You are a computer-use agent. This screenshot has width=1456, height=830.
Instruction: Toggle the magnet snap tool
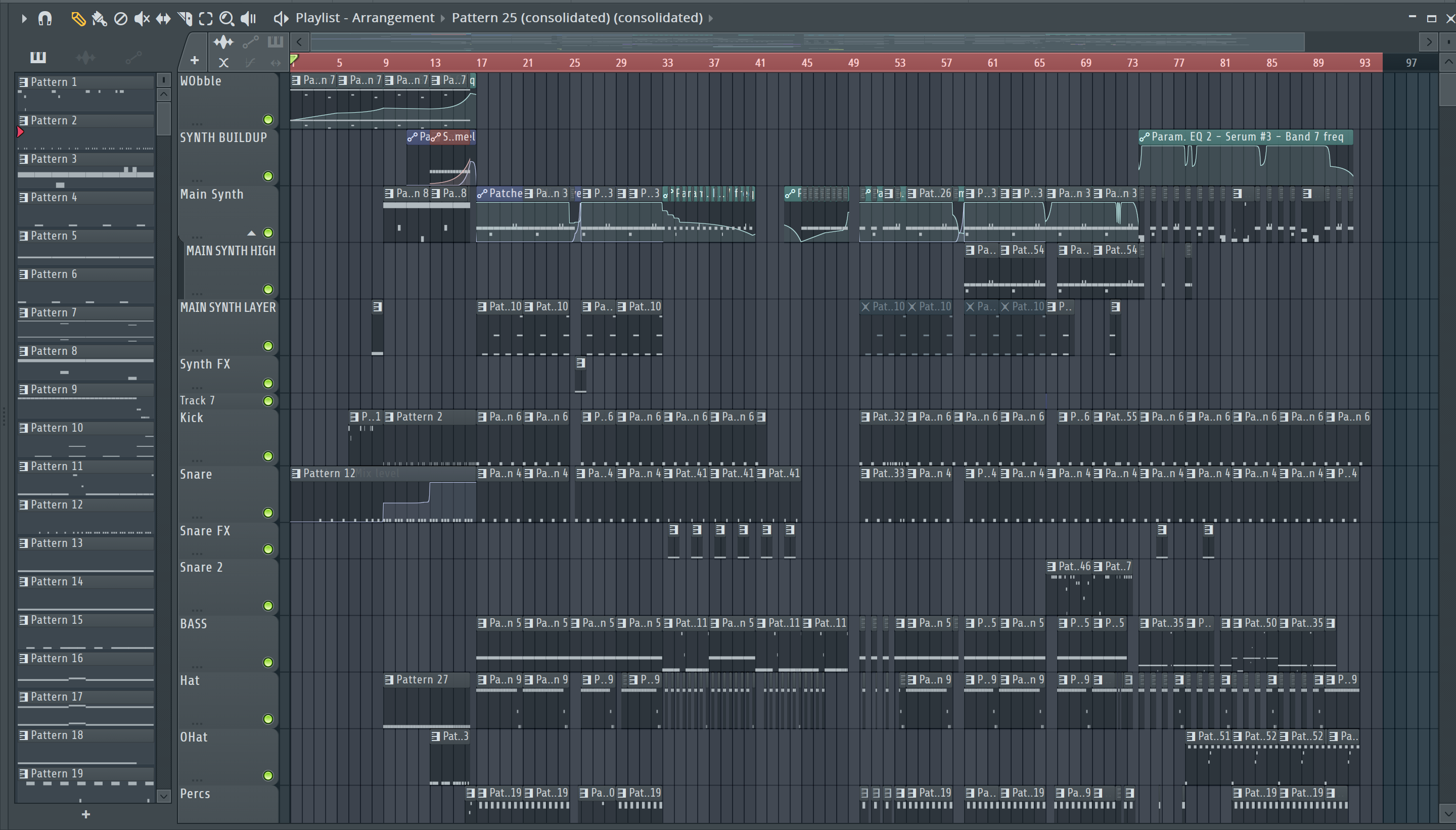pyautogui.click(x=45, y=18)
